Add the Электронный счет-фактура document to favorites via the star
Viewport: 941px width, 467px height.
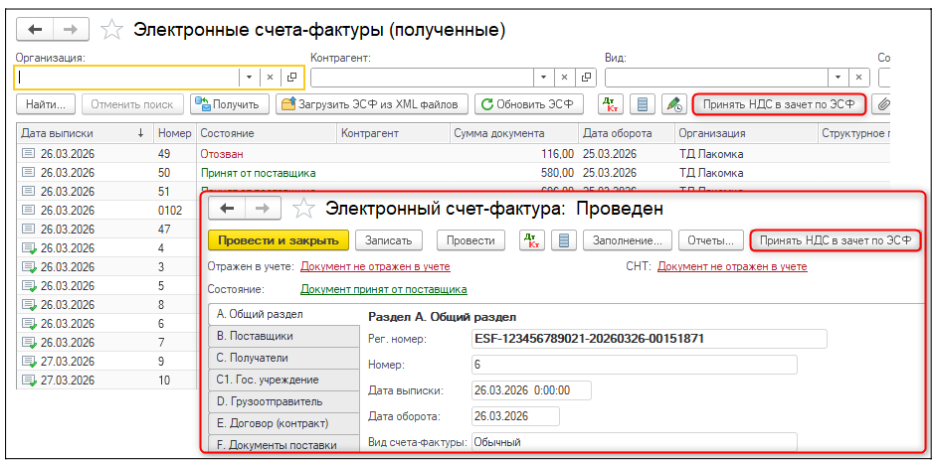pyautogui.click(x=304, y=209)
